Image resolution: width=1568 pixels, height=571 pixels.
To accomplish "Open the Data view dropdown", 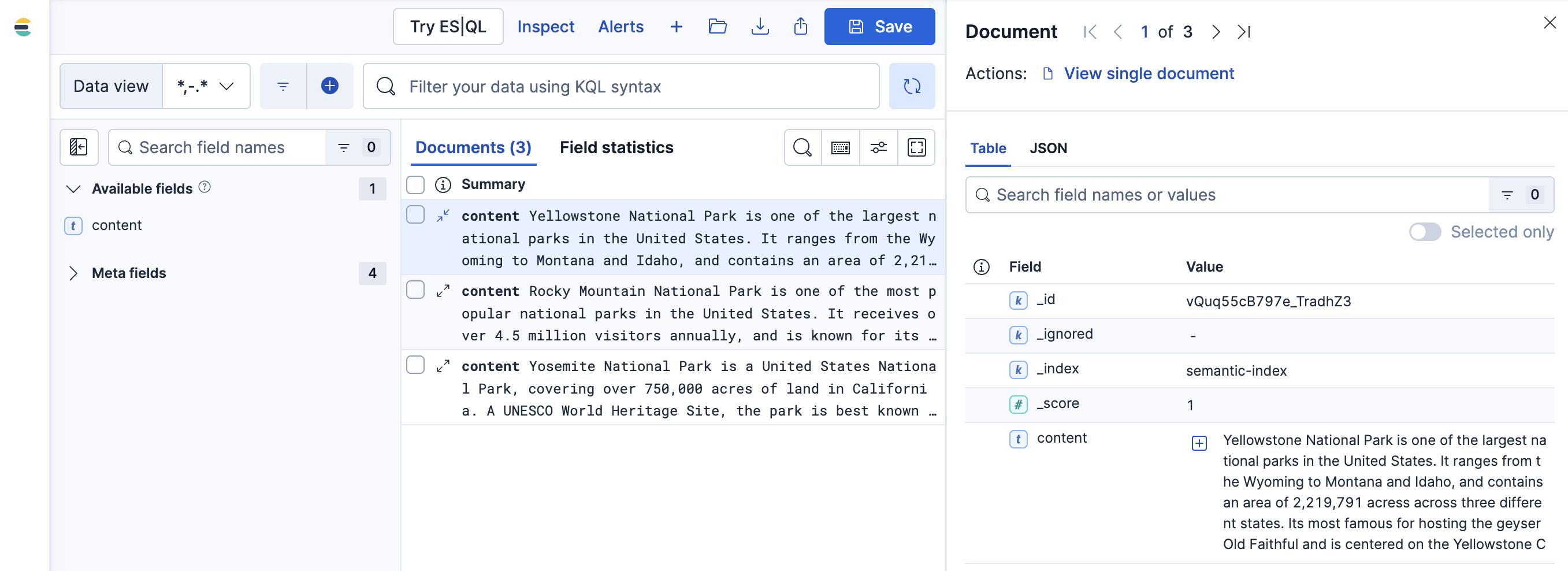I will (x=206, y=87).
